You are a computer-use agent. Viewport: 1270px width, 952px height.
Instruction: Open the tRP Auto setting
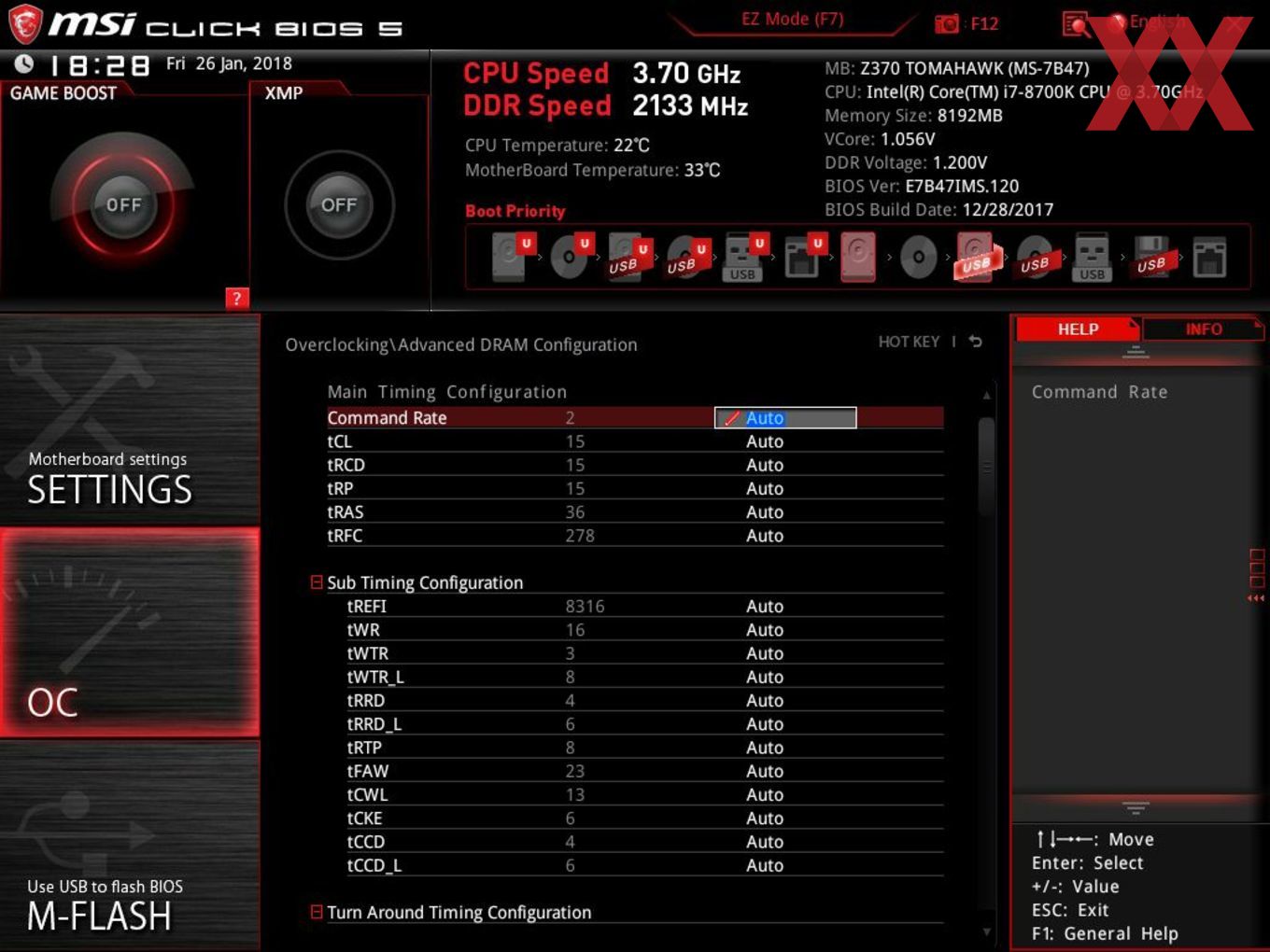pos(765,488)
